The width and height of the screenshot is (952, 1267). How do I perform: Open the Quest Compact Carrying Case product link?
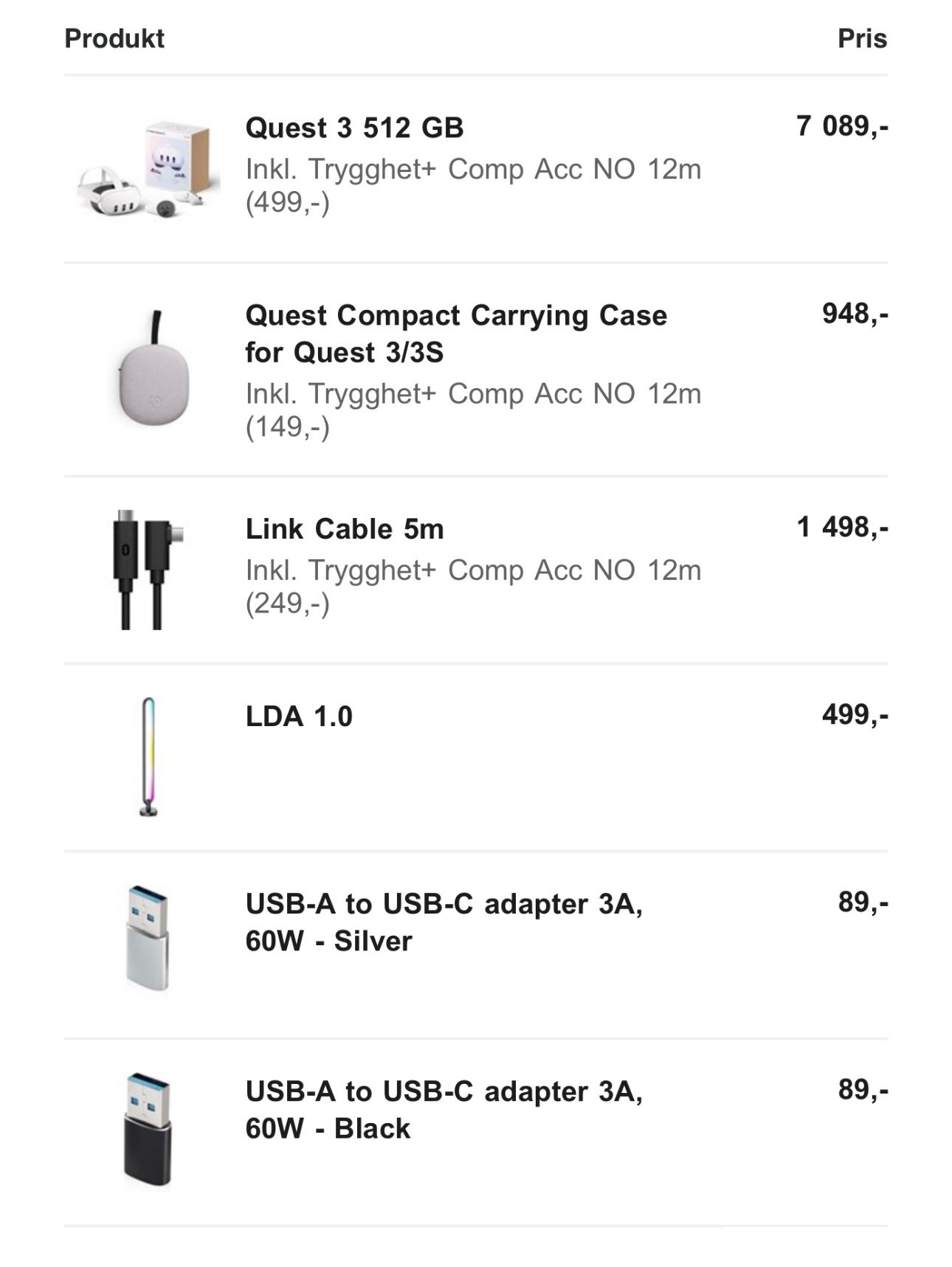[x=456, y=334]
